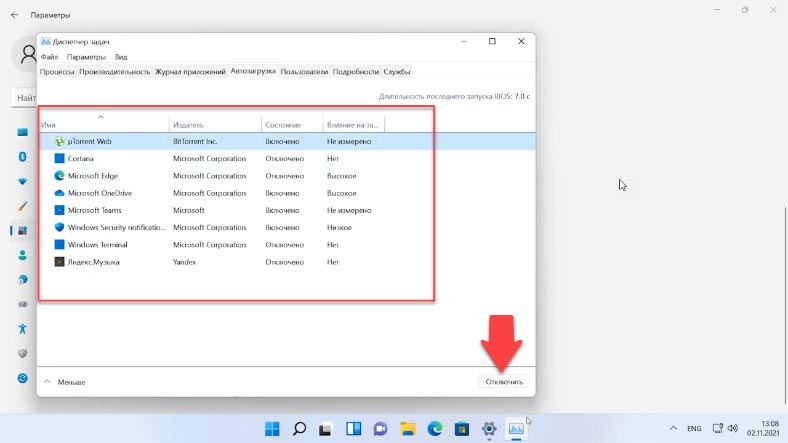The width and height of the screenshot is (788, 443).
Task: Click the volume icon in system tray
Action: [733, 428]
